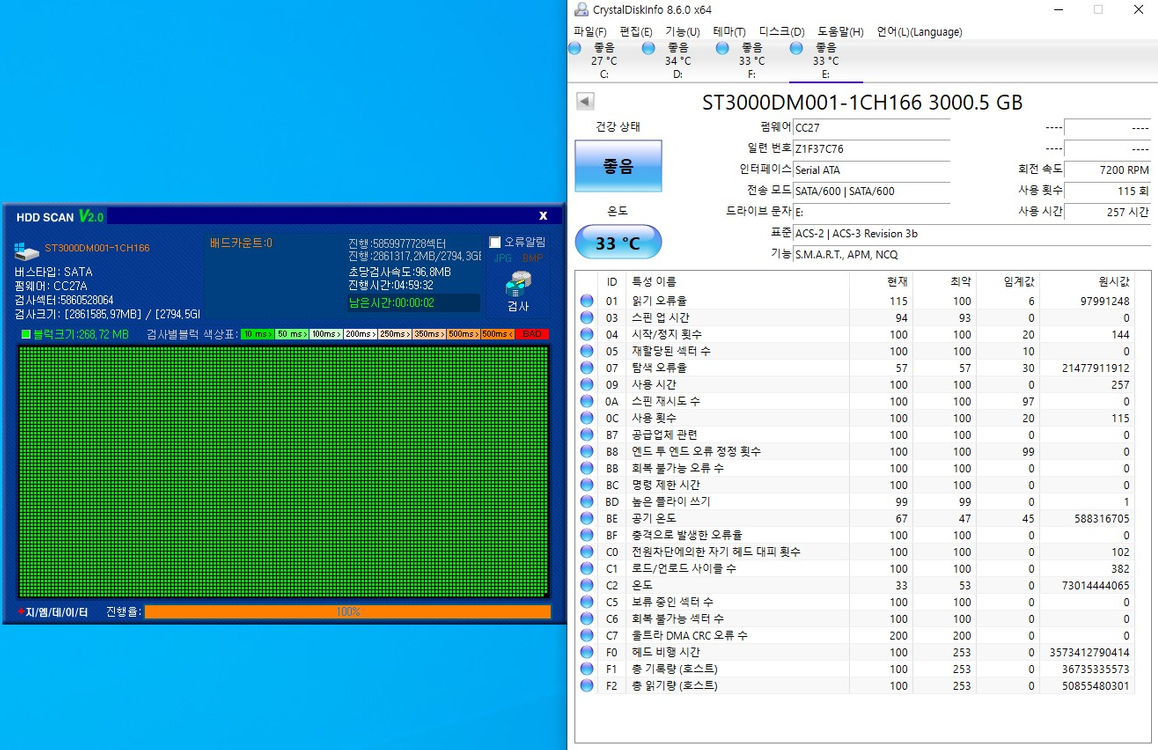Viewport: 1158px width, 750px height.
Task: Open the 테마(T) menu
Action: [729, 32]
